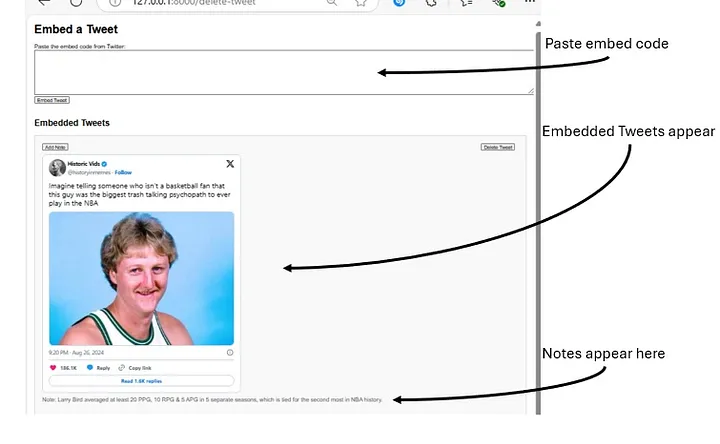Click the heart like icon on the tweet

[53, 368]
